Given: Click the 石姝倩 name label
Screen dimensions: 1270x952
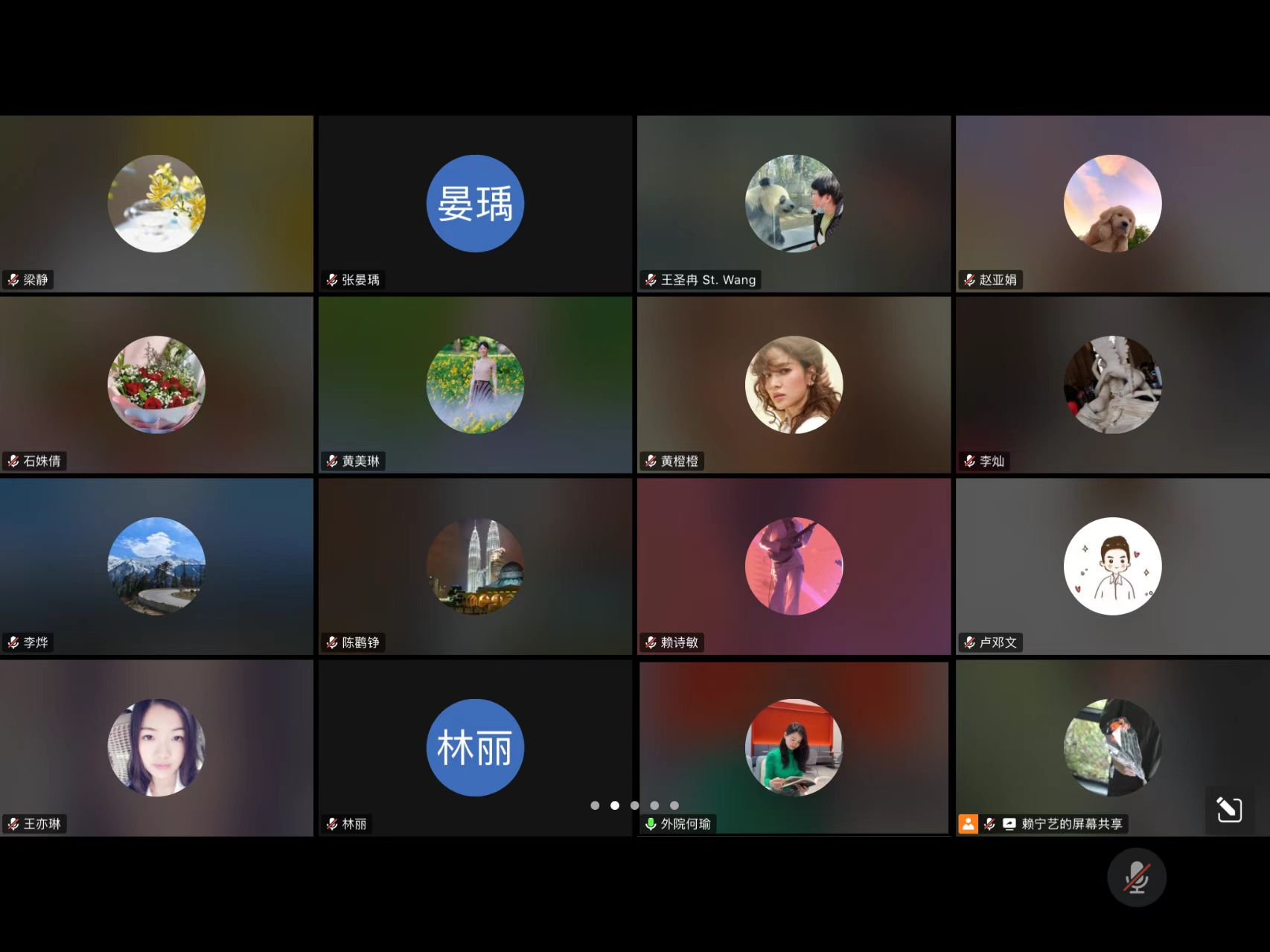Looking at the screenshot, I should coord(42,461).
